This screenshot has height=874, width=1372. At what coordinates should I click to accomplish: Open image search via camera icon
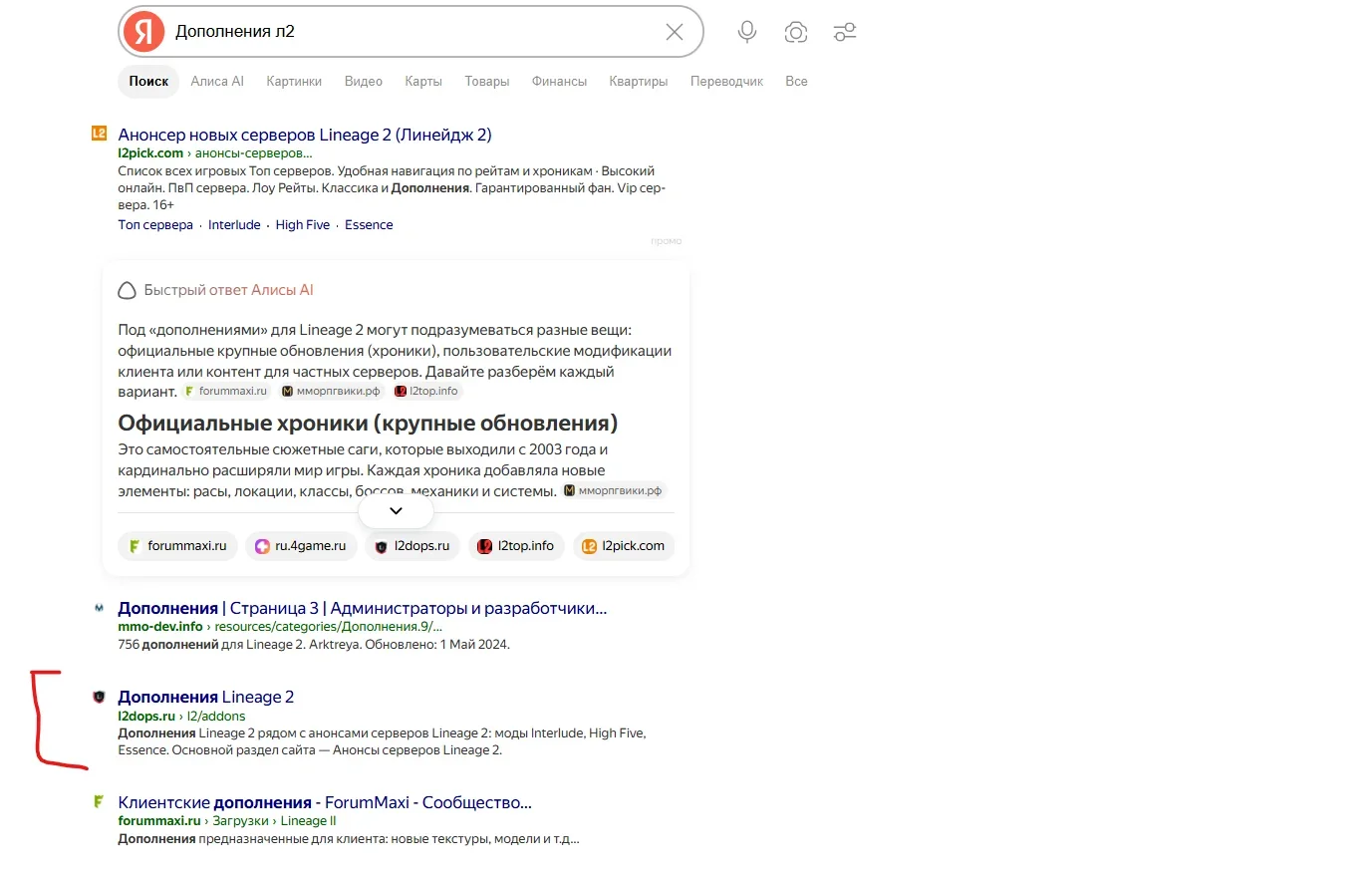(x=796, y=32)
